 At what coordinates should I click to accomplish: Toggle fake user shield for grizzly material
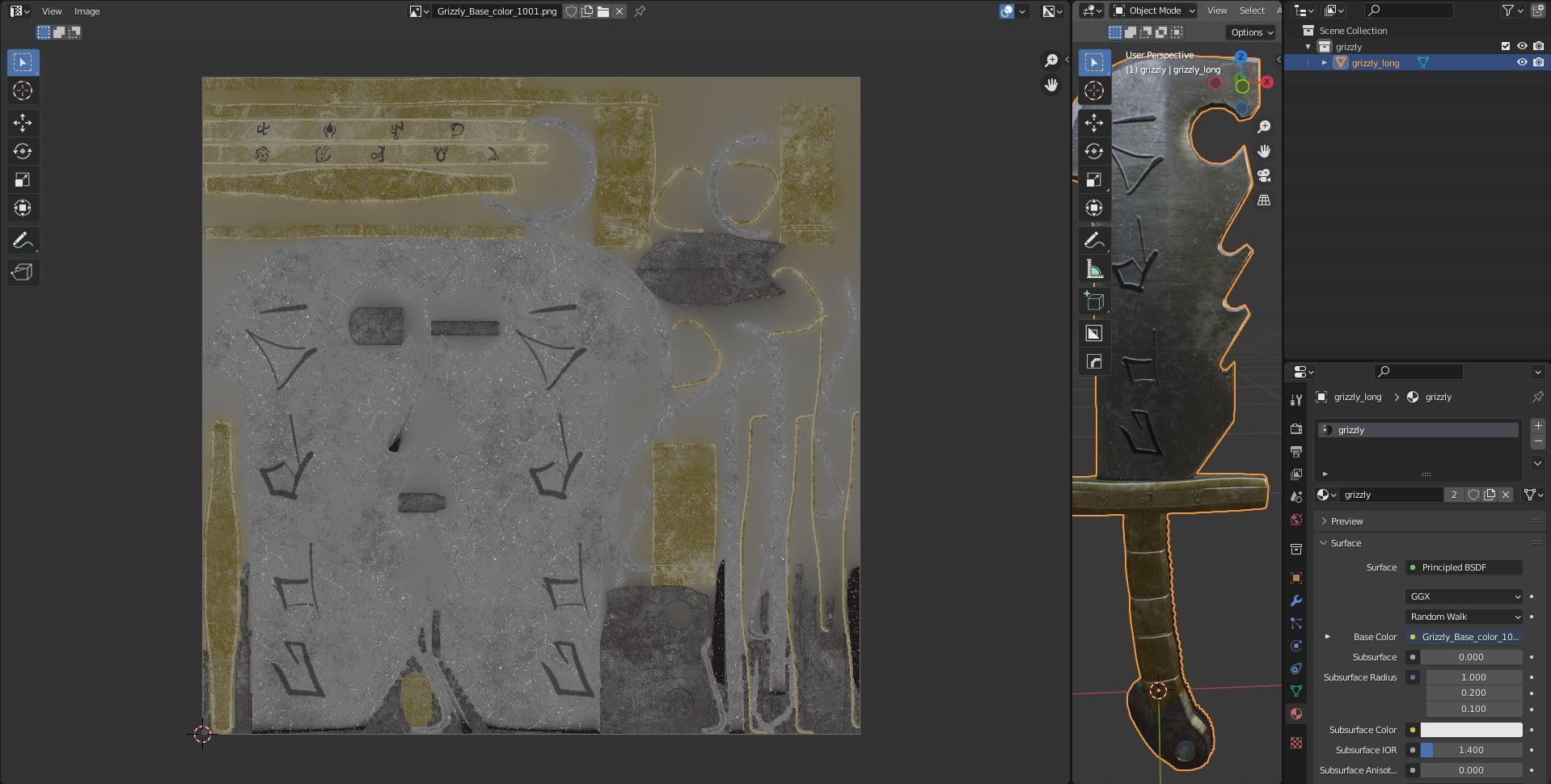pyautogui.click(x=1473, y=495)
